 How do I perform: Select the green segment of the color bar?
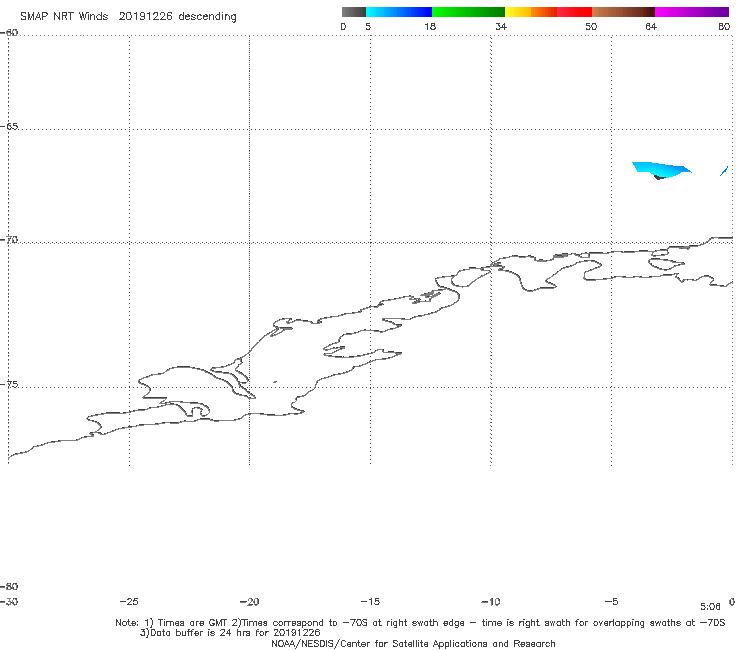(x=468, y=12)
